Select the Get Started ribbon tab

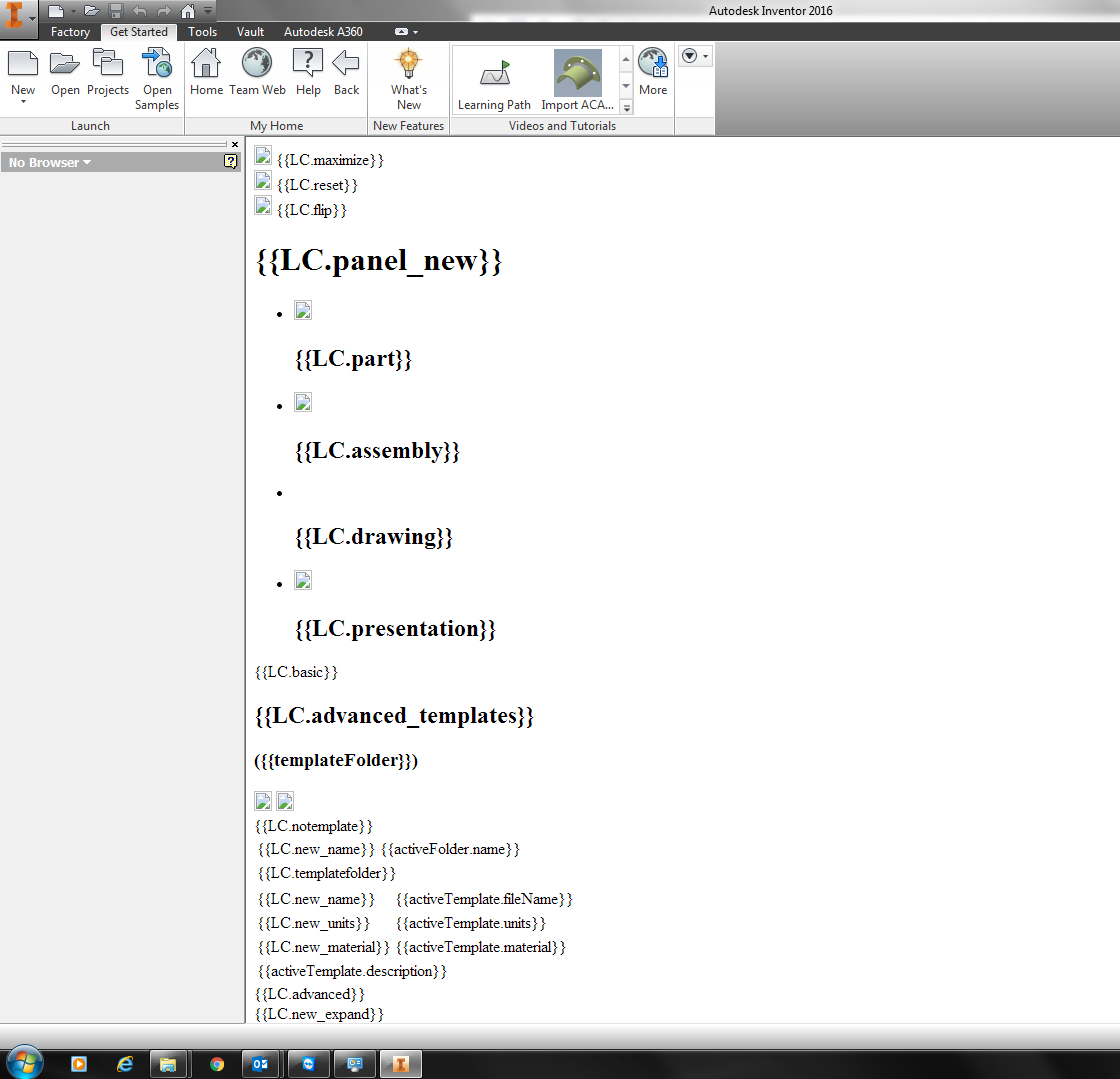pyautogui.click(x=139, y=31)
